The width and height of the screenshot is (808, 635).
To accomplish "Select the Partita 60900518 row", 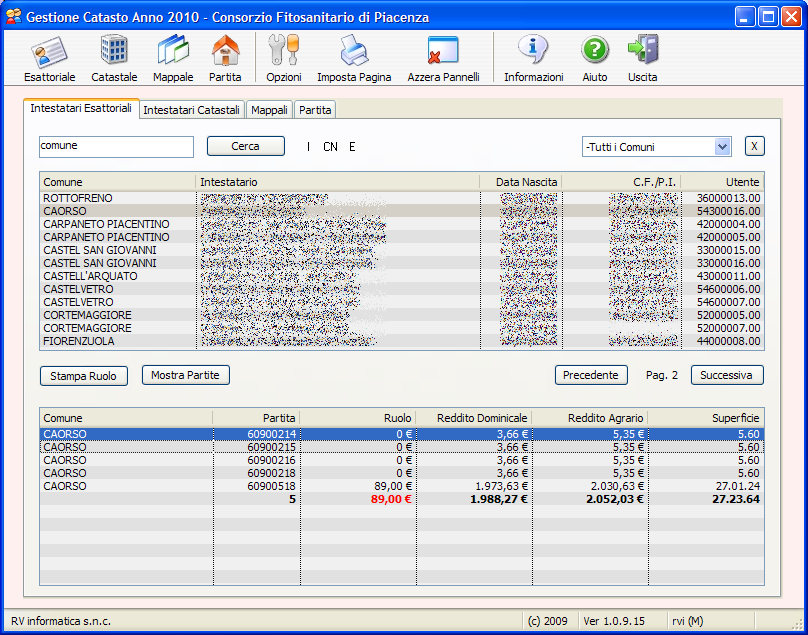I will (x=402, y=486).
